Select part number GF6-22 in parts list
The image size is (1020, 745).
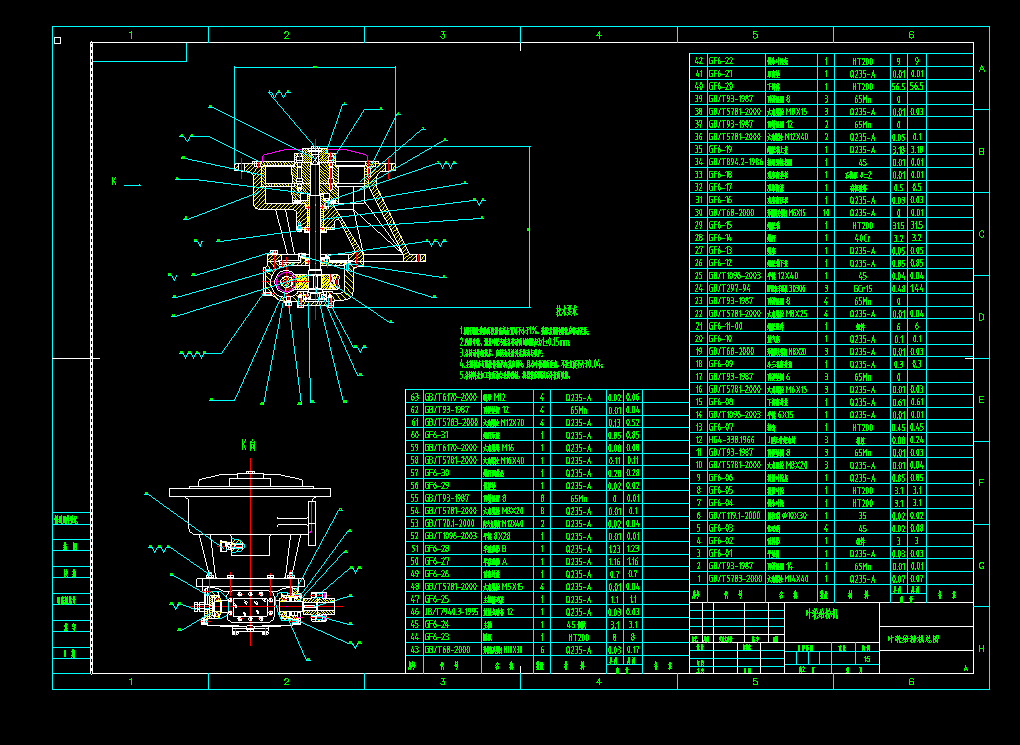pyautogui.click(x=721, y=61)
